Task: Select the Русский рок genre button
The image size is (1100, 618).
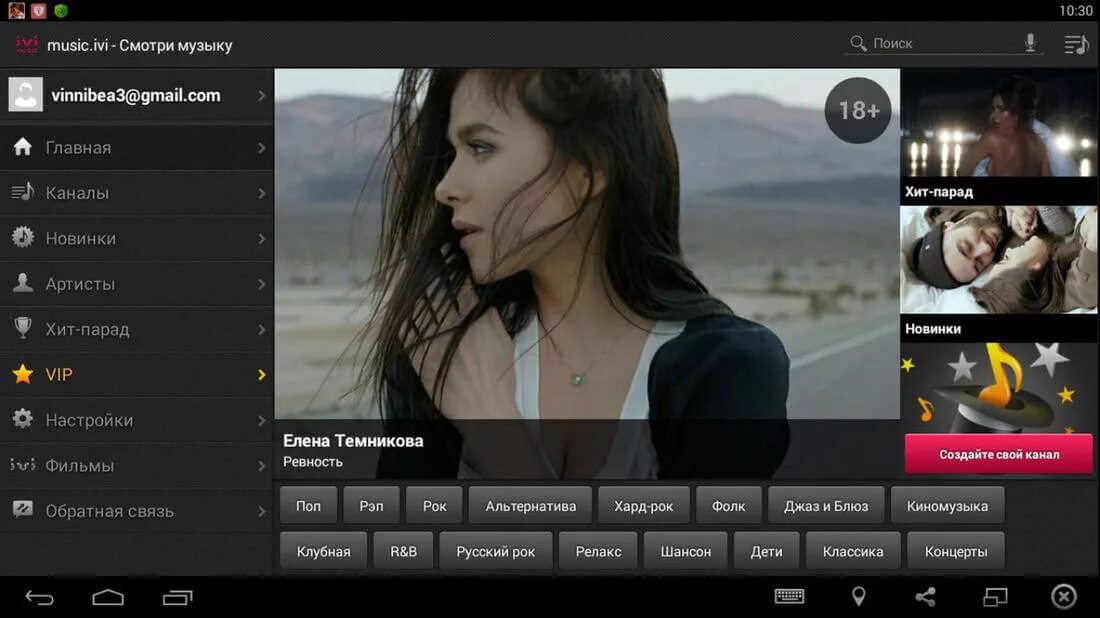Action: point(495,551)
